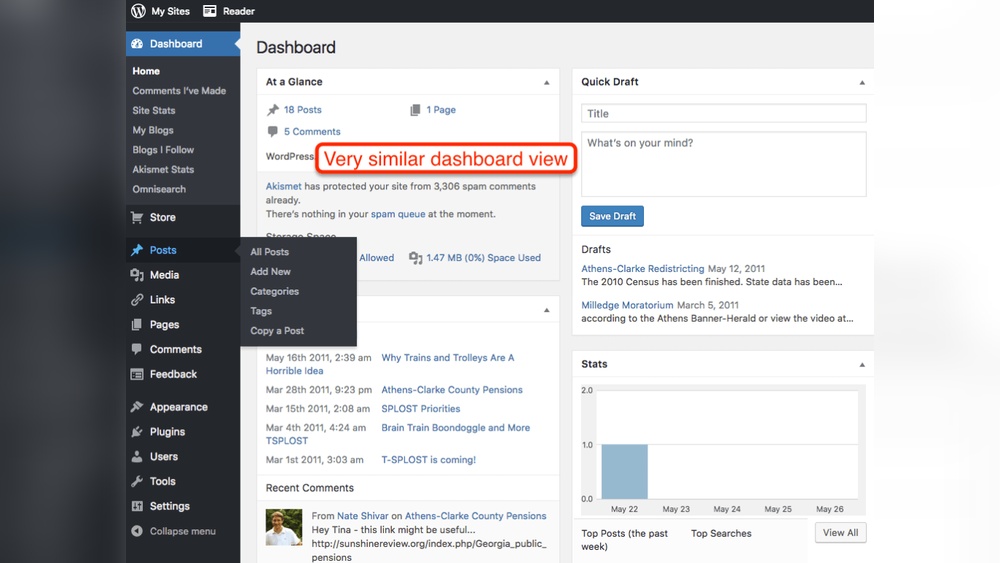Click the What's on your mind text area
Screen dimensions: 1000x563
(724, 165)
